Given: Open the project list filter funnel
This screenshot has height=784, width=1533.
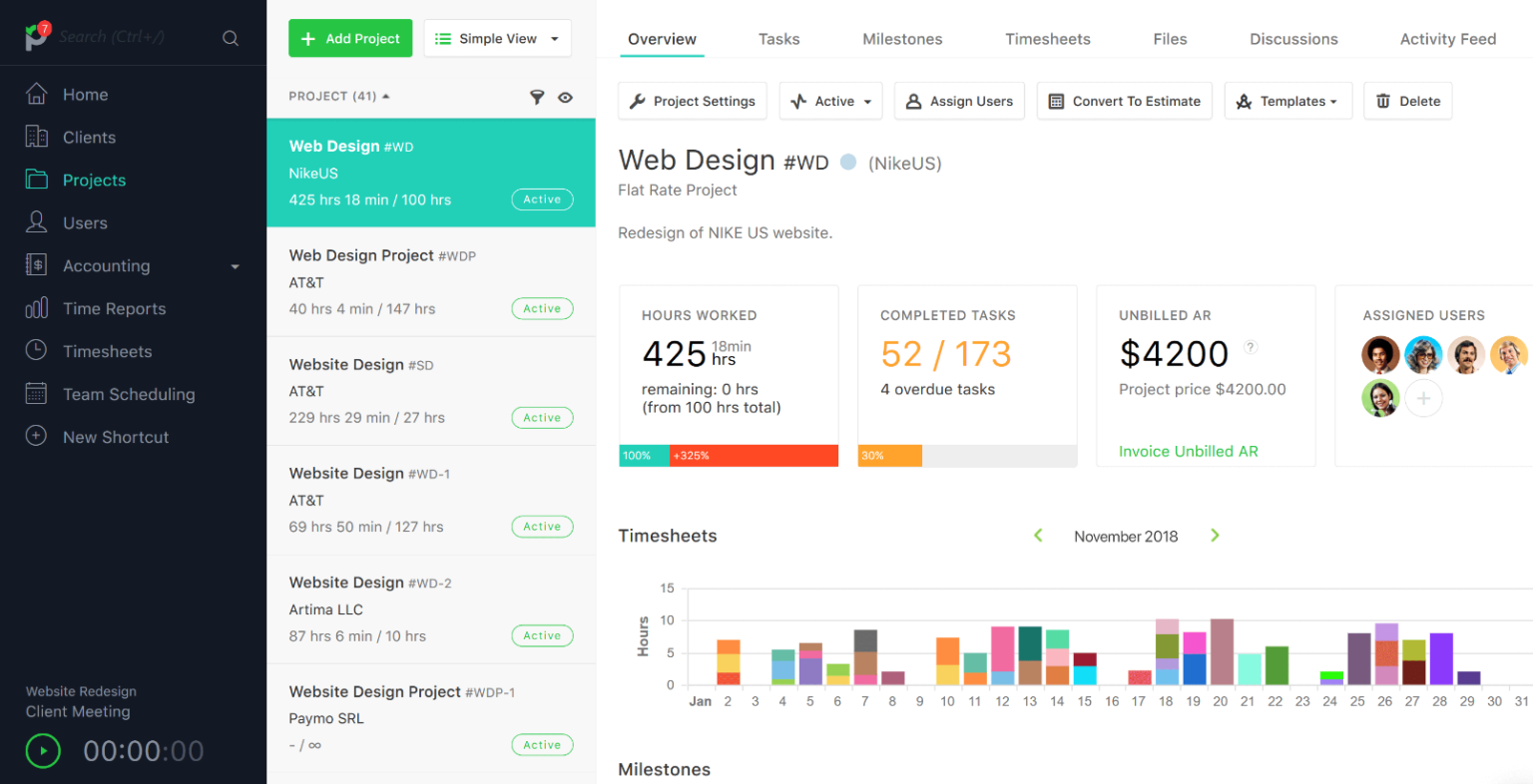Looking at the screenshot, I should point(537,97).
